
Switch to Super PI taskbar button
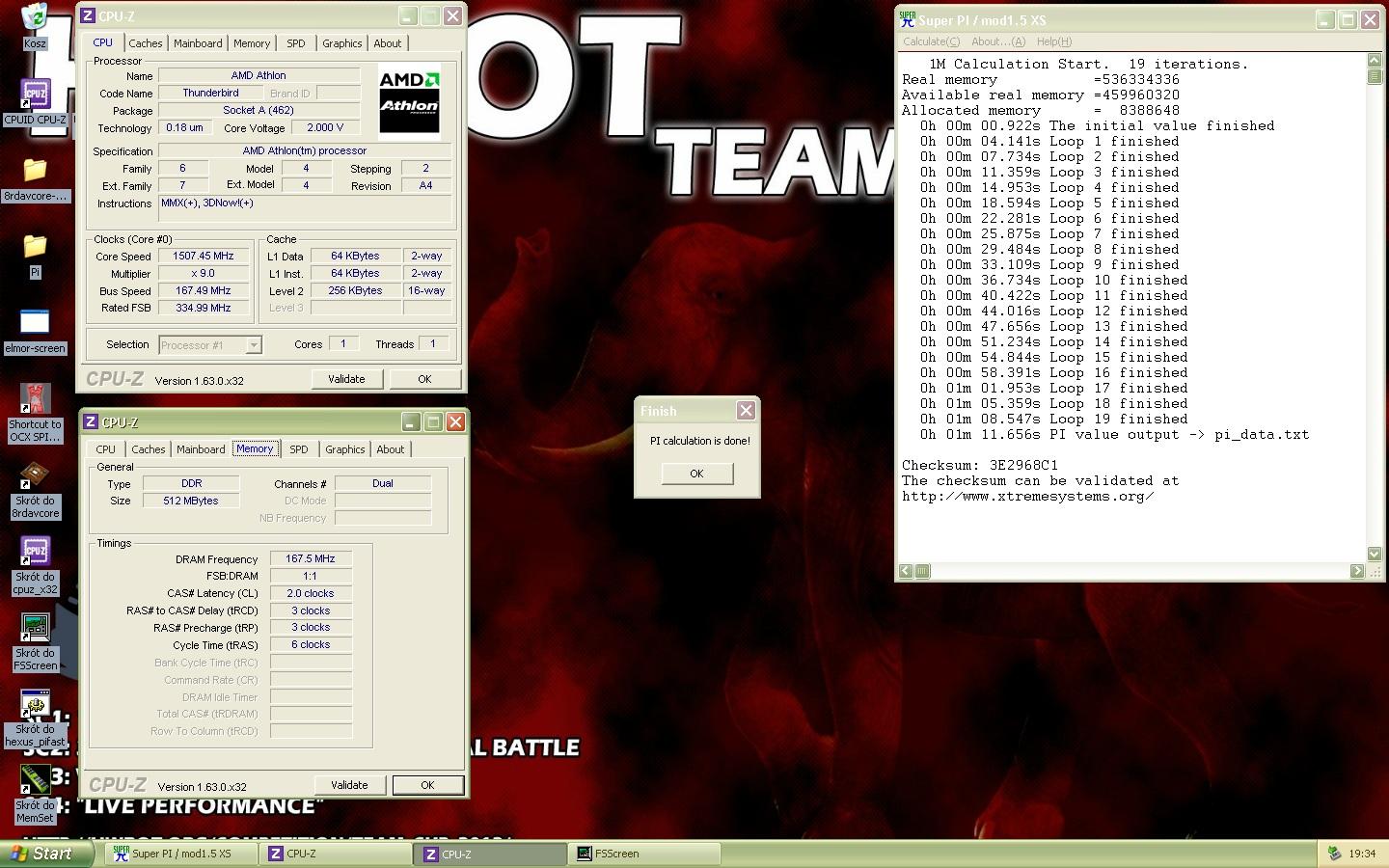tap(181, 854)
